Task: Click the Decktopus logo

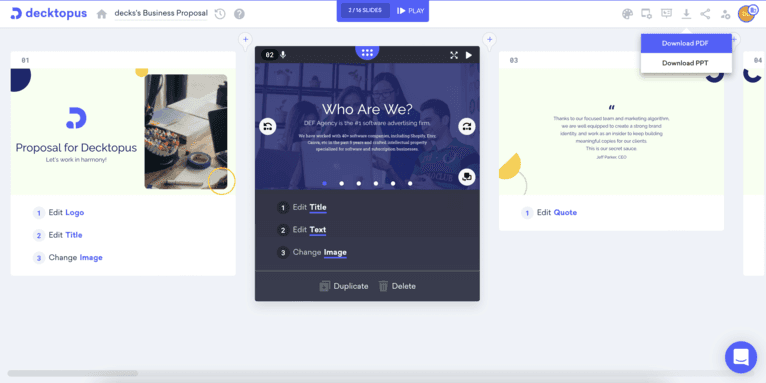Action: [48, 14]
